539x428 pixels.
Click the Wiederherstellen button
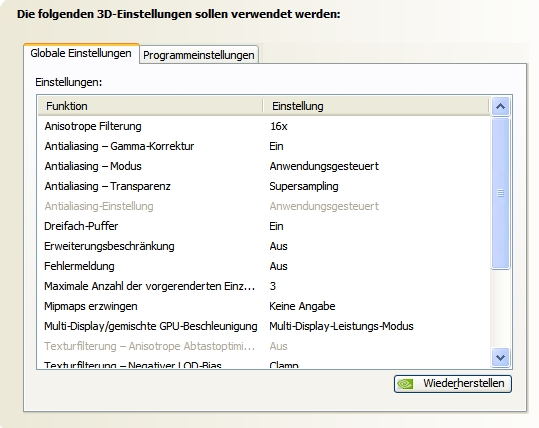pos(453,384)
